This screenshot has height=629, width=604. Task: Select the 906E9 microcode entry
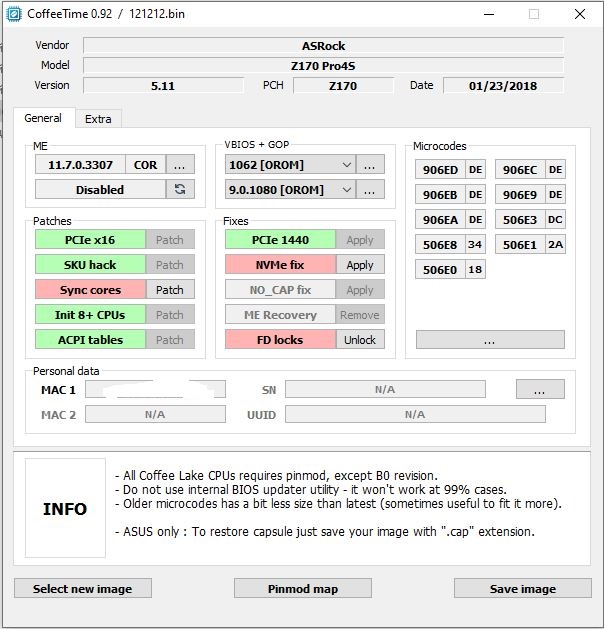pos(520,194)
